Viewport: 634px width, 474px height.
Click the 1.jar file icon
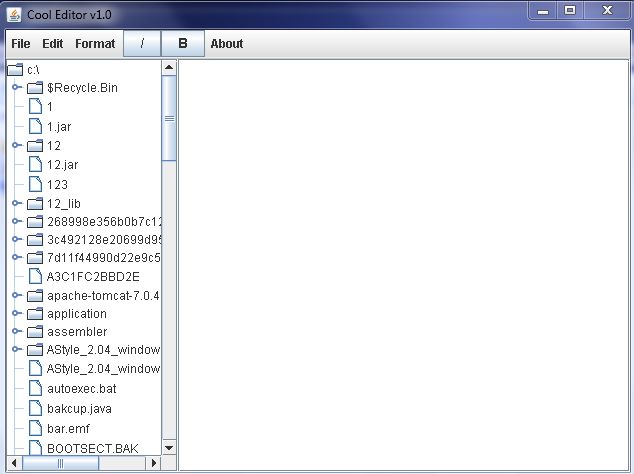pos(35,127)
